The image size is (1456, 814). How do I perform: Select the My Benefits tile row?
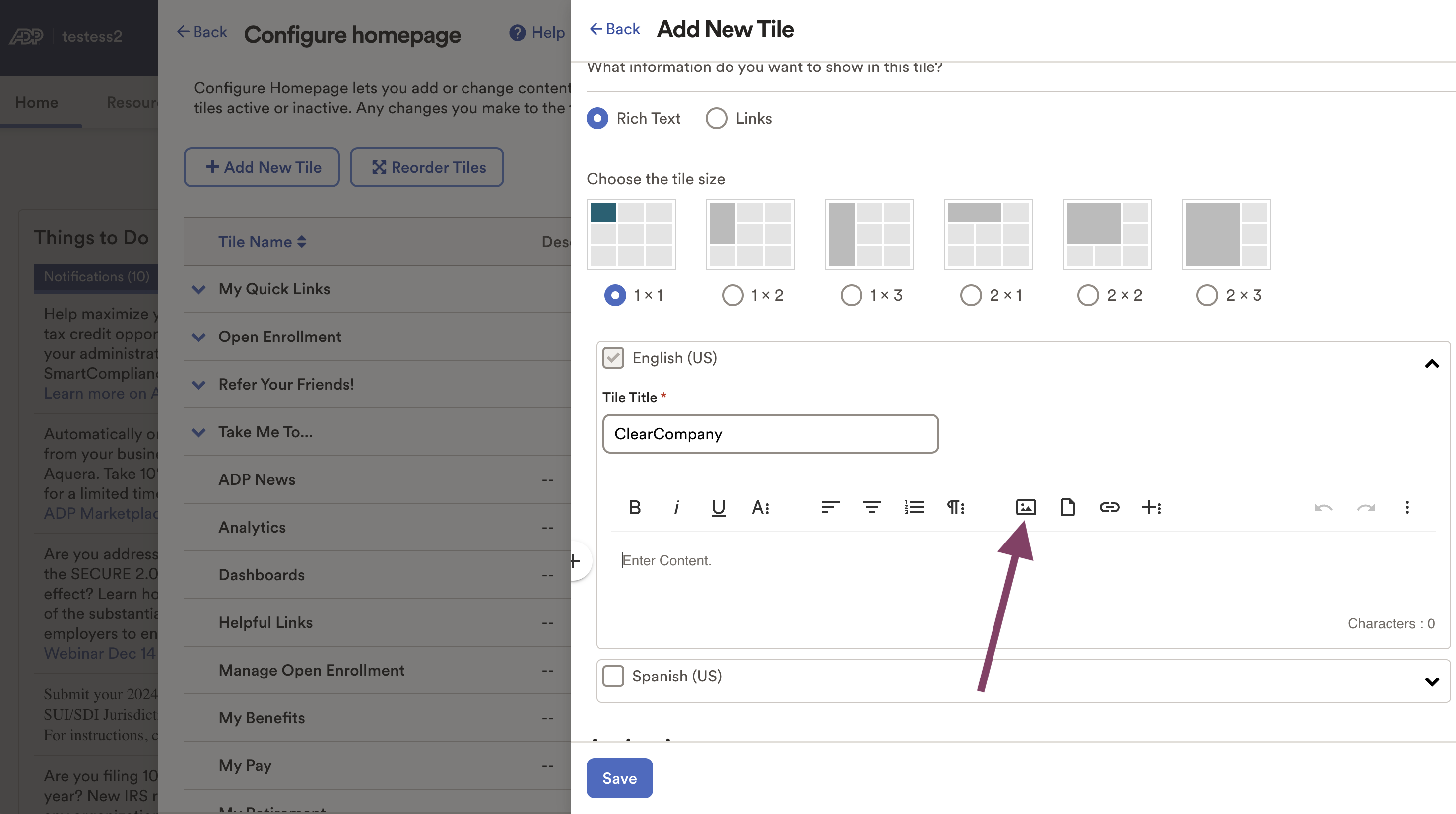[x=377, y=718]
